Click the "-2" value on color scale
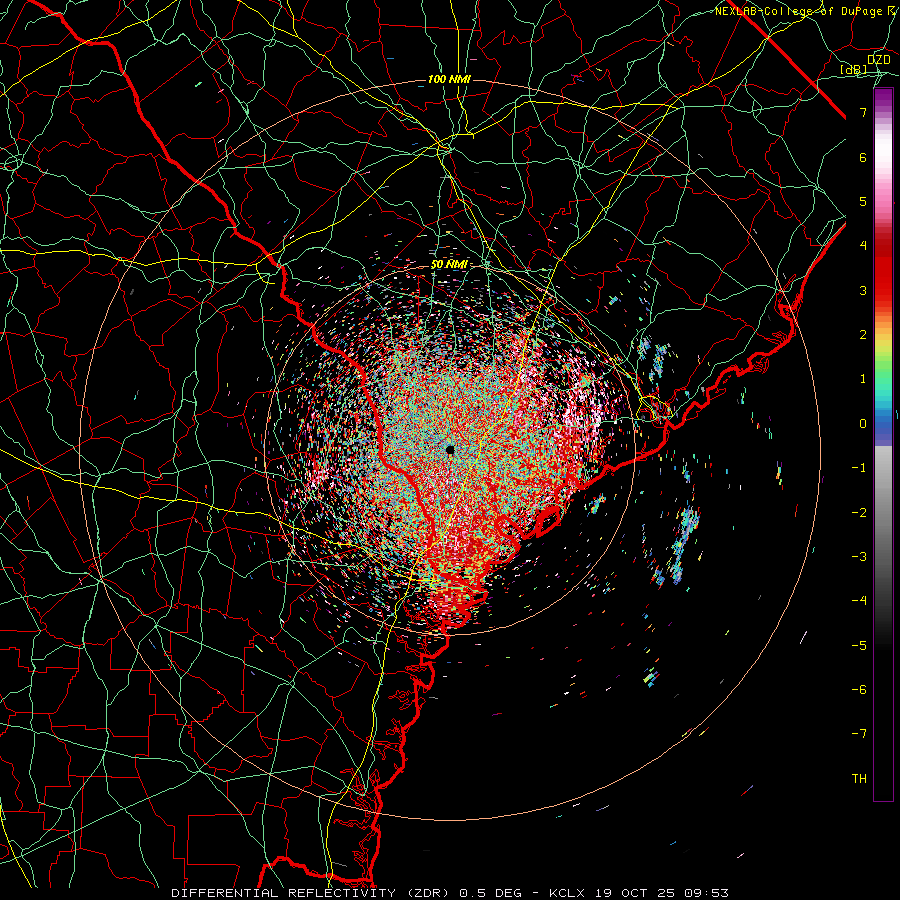Image resolution: width=900 pixels, height=900 pixels. point(859,513)
